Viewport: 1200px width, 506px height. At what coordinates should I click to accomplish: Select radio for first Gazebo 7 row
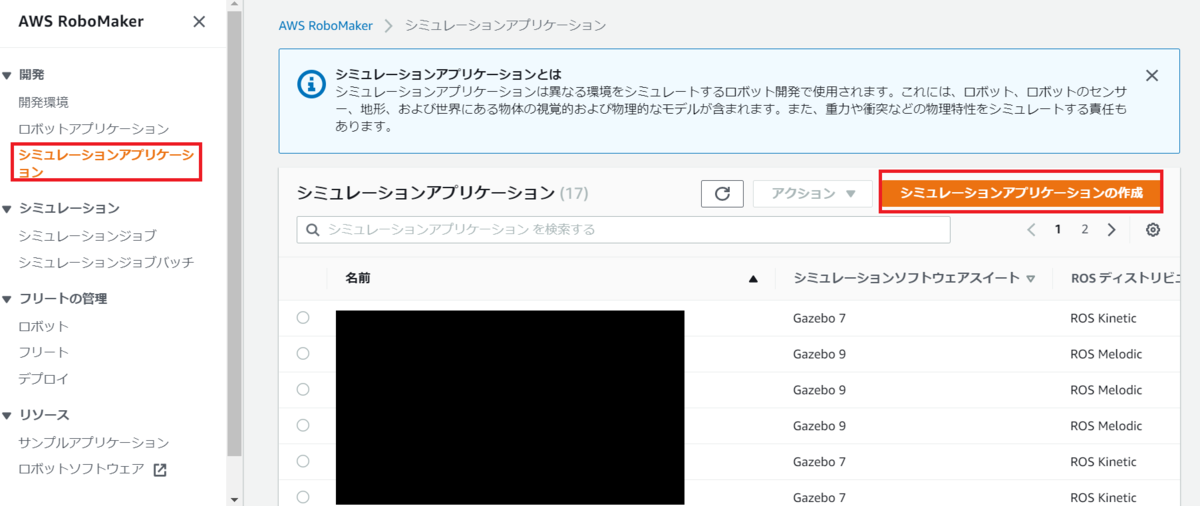click(303, 318)
